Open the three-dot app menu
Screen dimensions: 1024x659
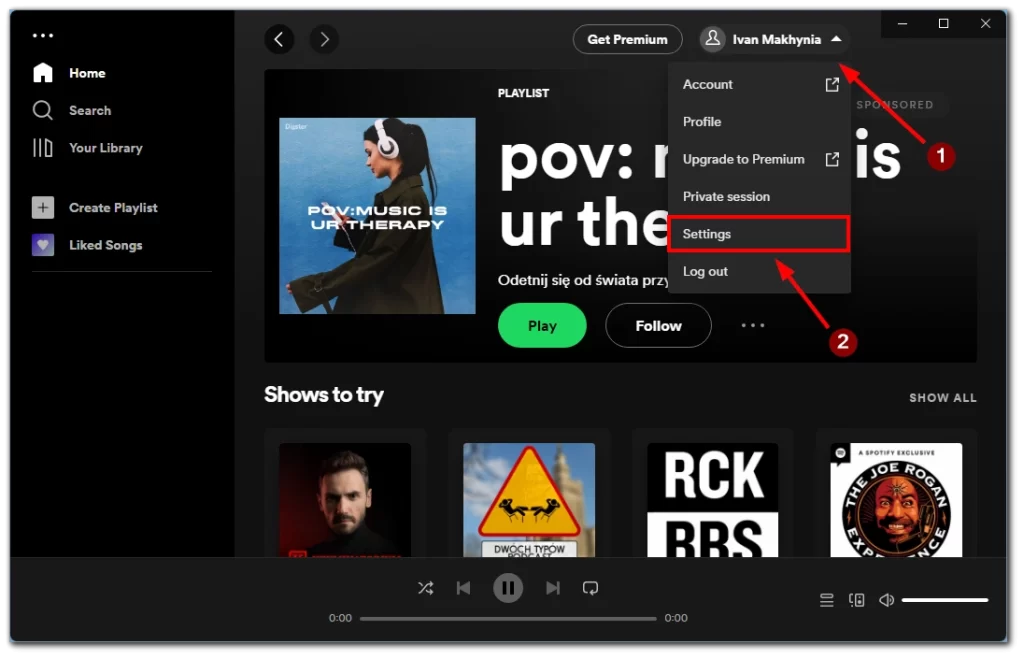(43, 35)
